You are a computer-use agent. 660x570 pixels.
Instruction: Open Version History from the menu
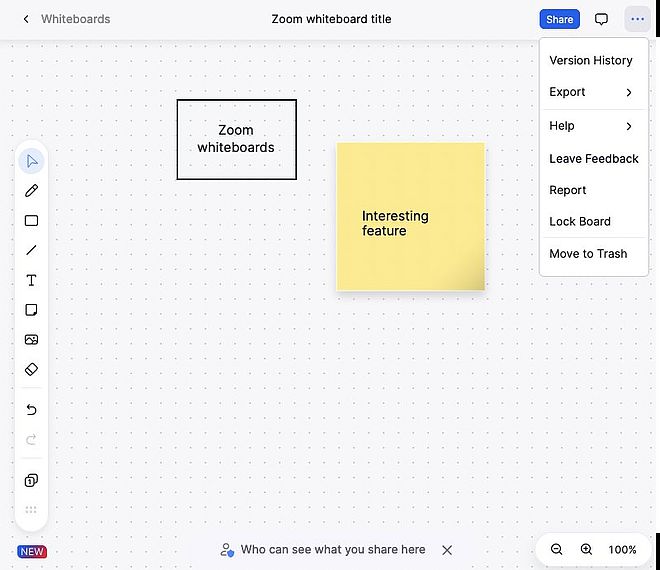593,60
